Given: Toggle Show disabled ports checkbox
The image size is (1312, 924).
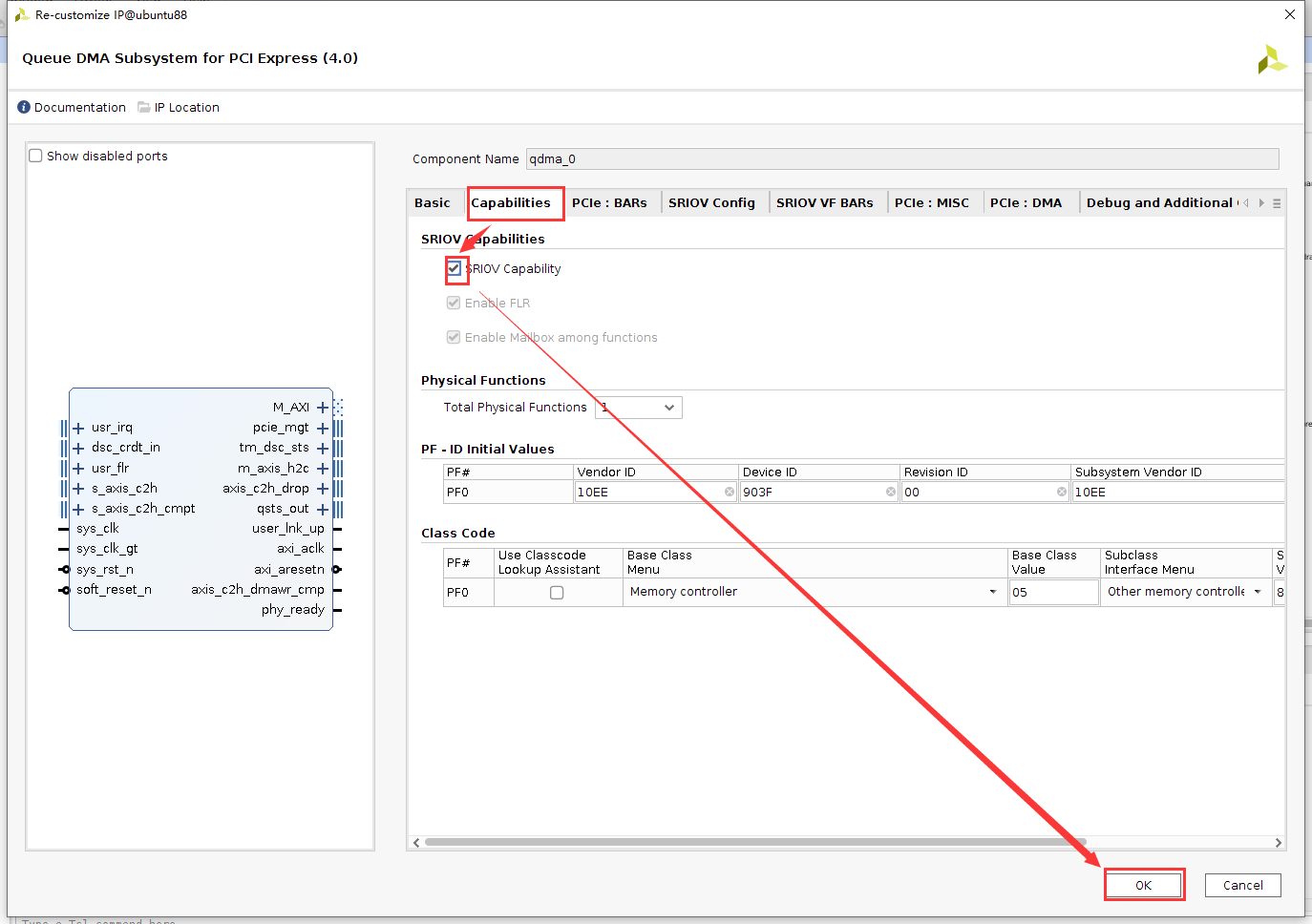Looking at the screenshot, I should point(35,156).
